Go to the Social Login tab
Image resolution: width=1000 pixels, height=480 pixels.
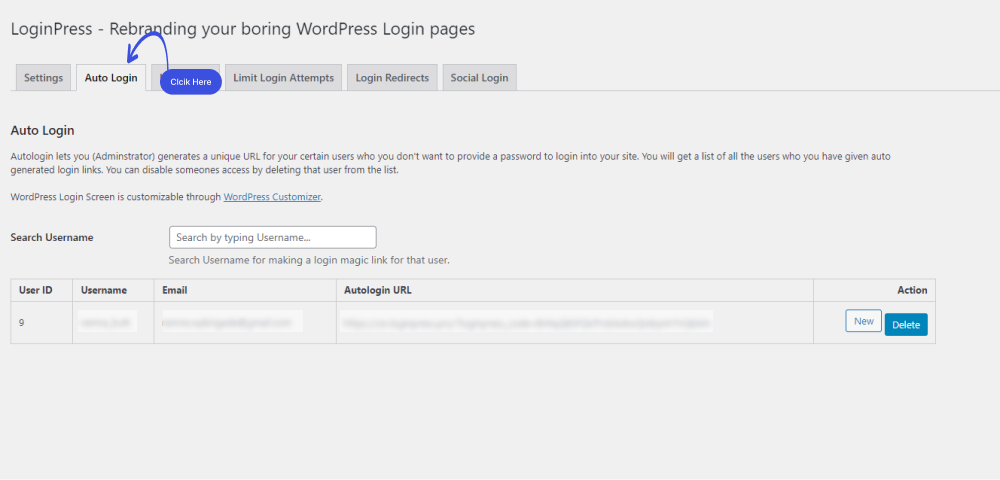tap(479, 78)
